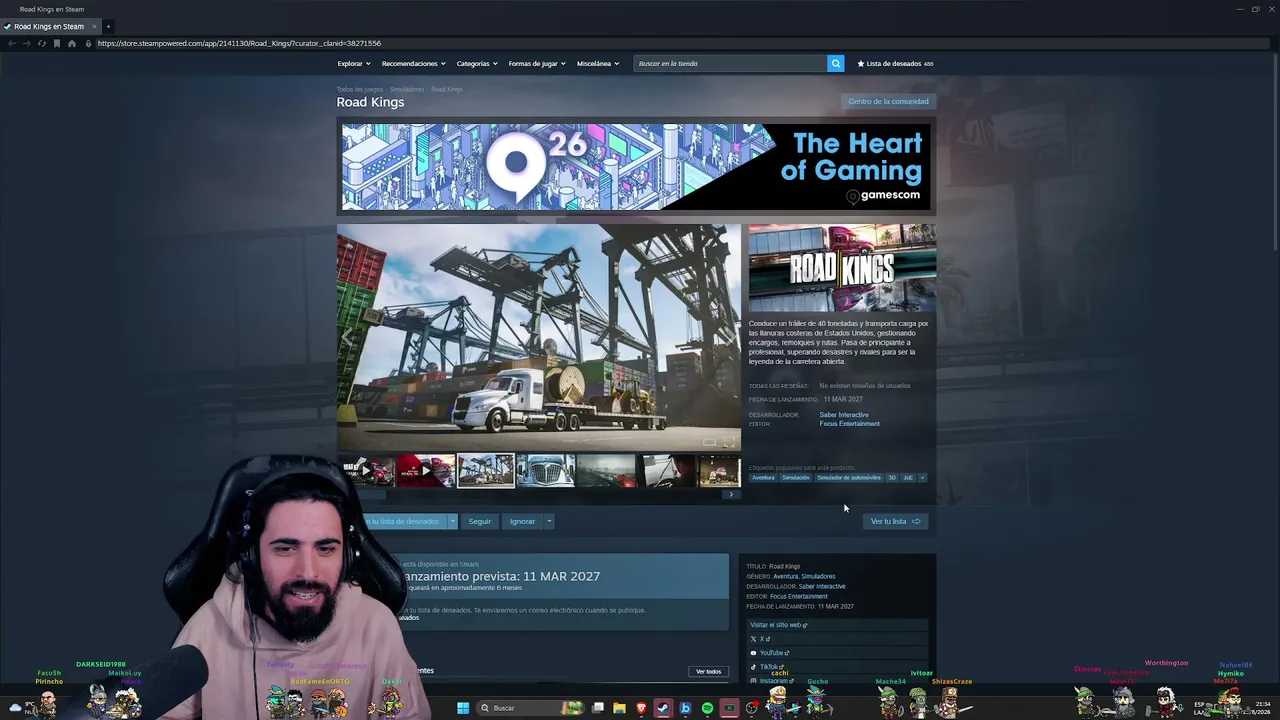Go forward with the browser forward arrow
1280x720 pixels.
(27, 43)
